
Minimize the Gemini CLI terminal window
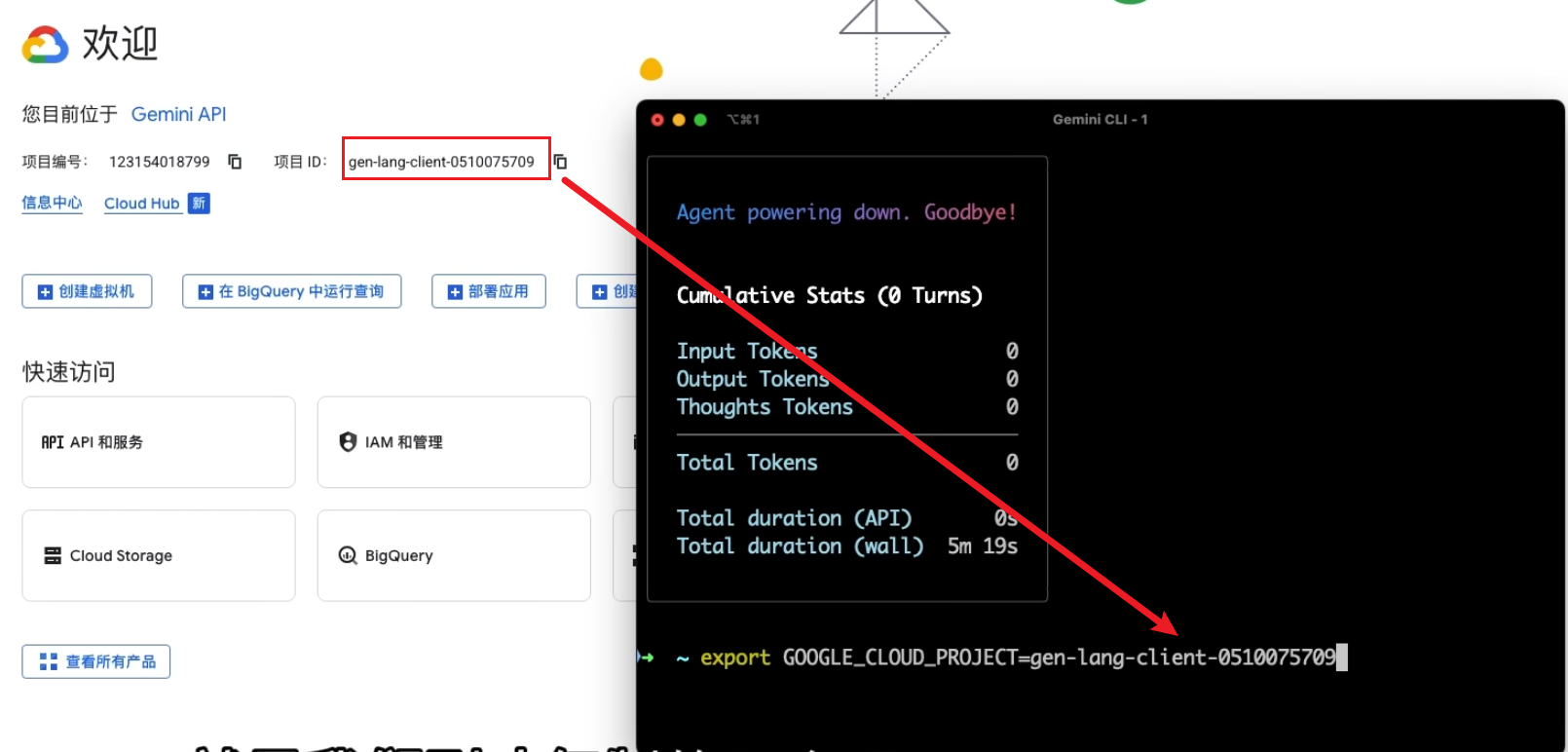679,120
